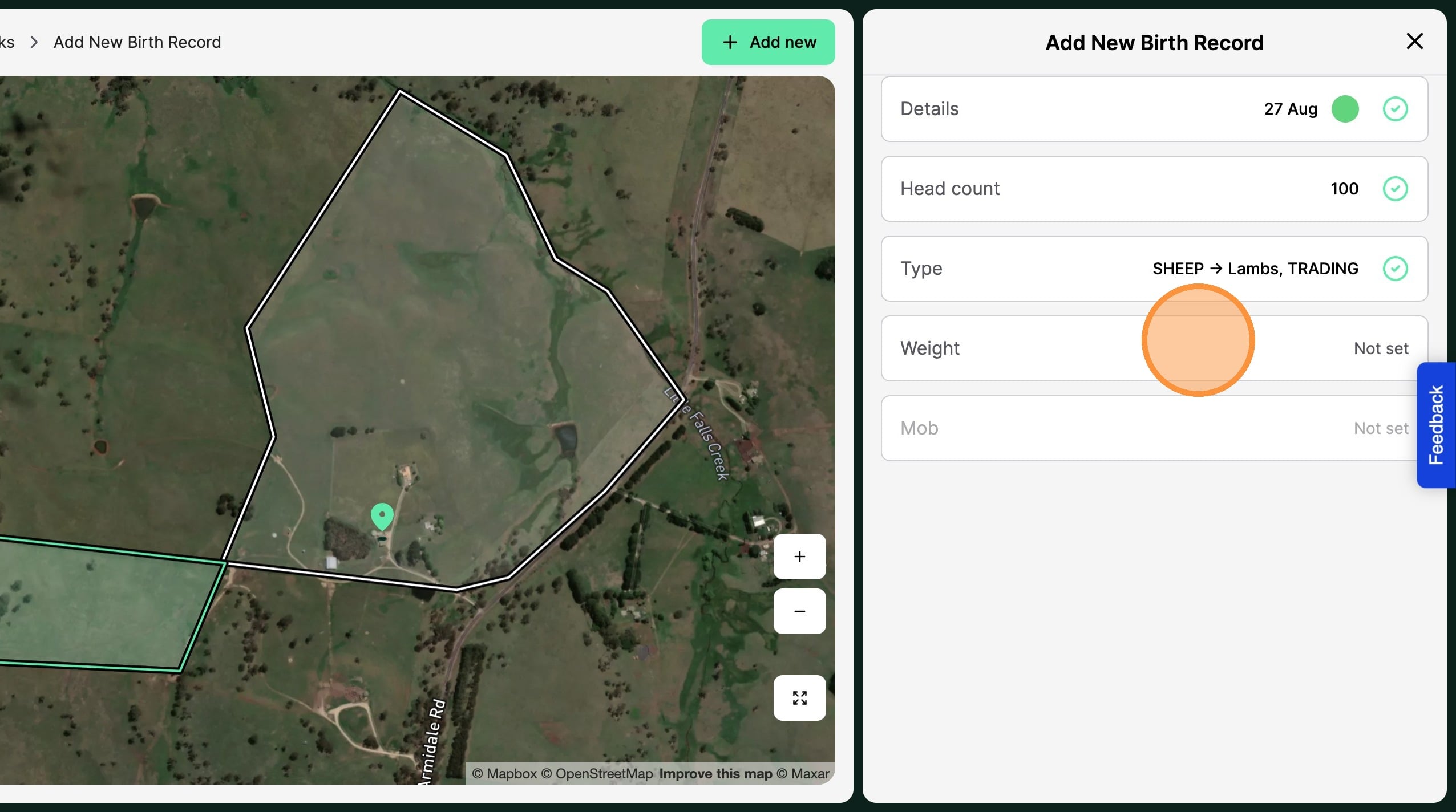This screenshot has height=812, width=1456.
Task: Open the Improve this map link
Action: pos(715,774)
